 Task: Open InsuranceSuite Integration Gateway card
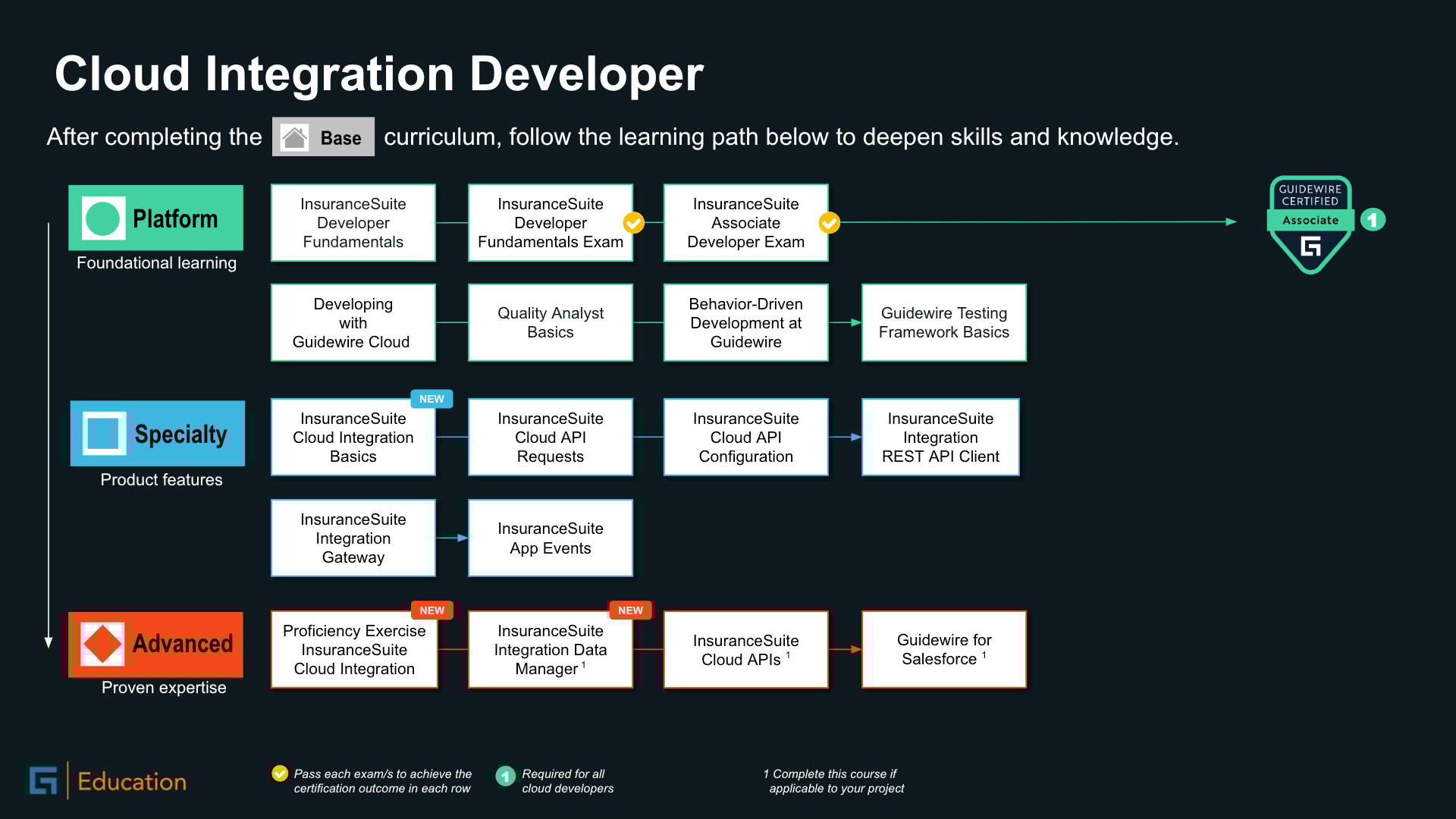(353, 538)
